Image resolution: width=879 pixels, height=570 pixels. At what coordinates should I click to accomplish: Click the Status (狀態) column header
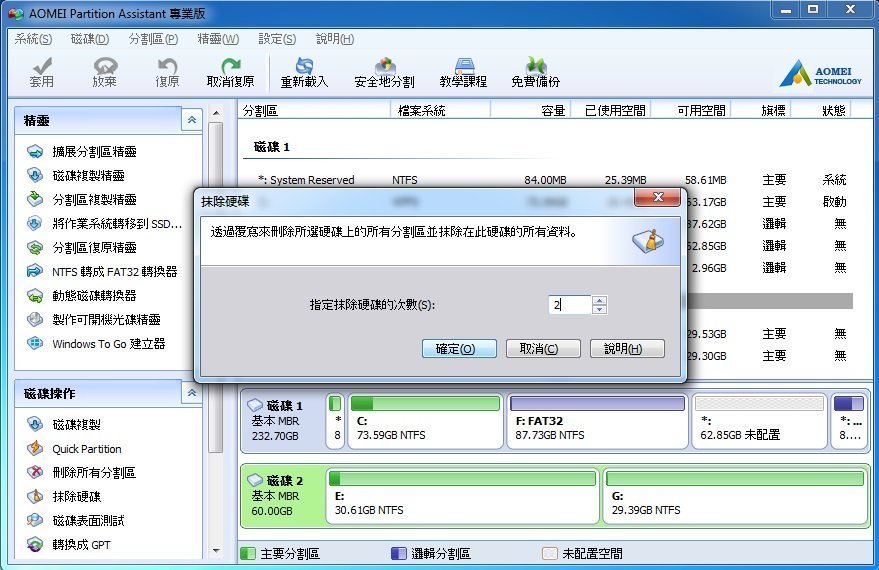point(822,110)
